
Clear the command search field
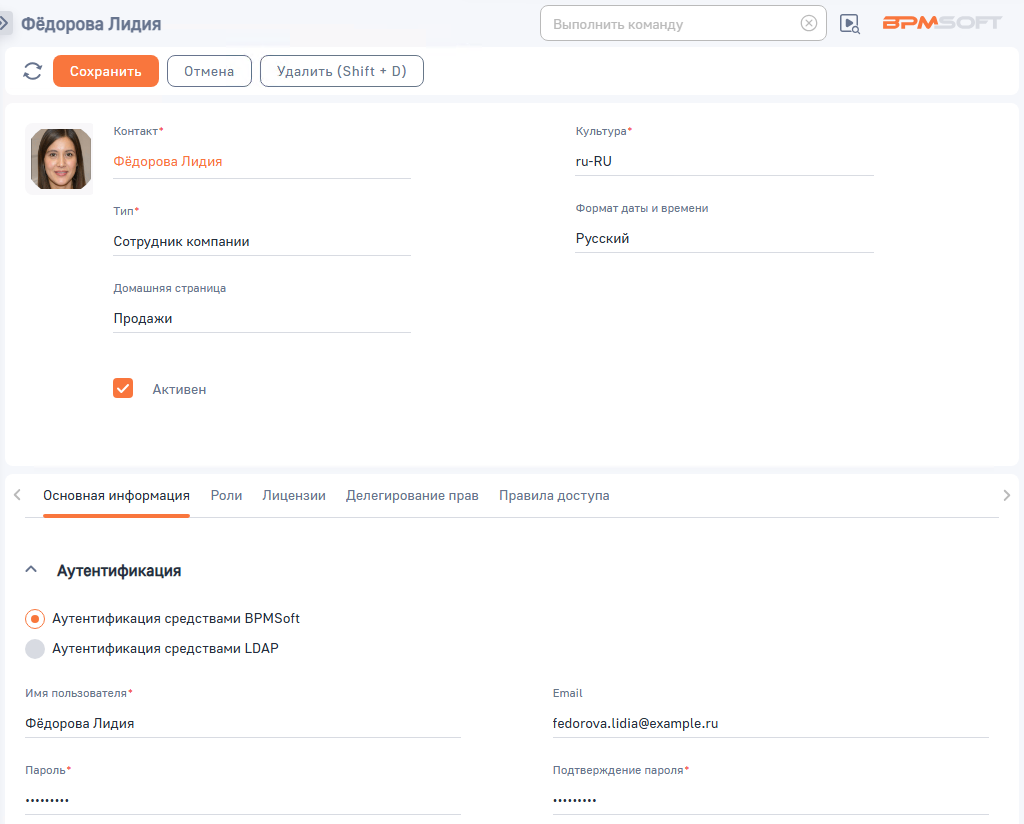[808, 24]
